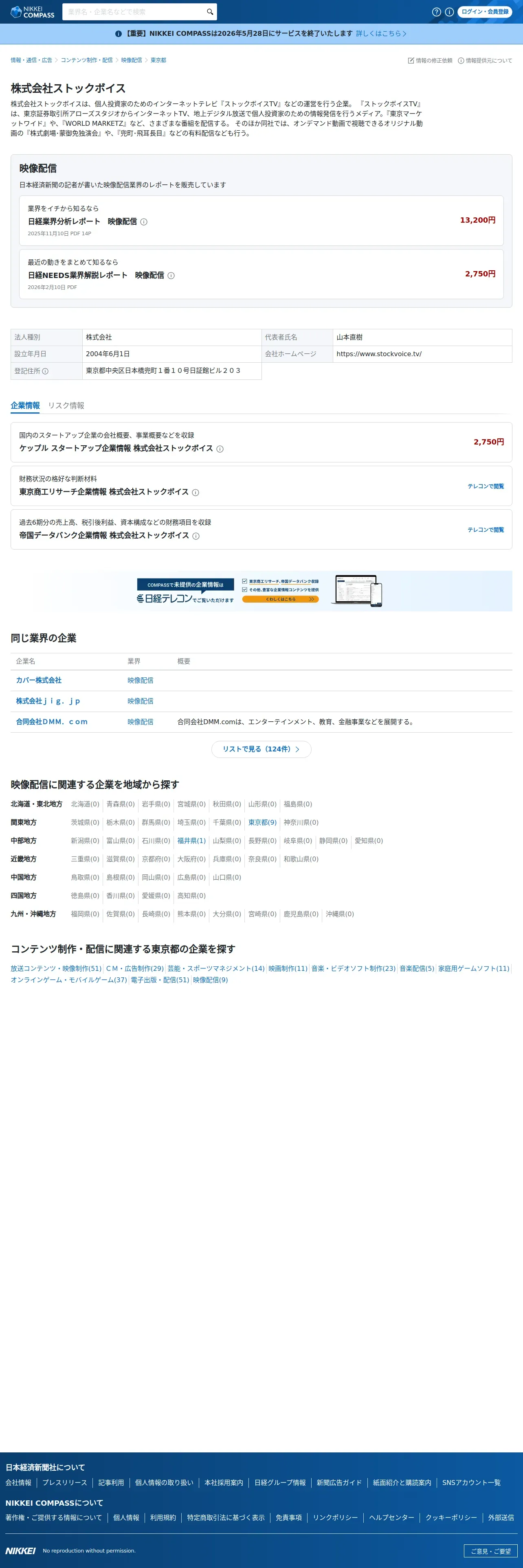The width and height of the screenshot is (523, 1568).
Task: Open footer SNSアカウント一覧 link
Action: (471, 1483)
